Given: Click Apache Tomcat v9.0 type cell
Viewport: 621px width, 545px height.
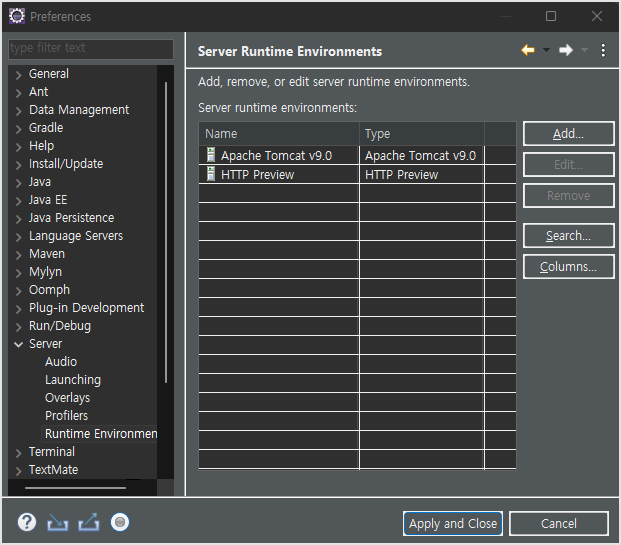Looking at the screenshot, I should pyautogui.click(x=421, y=155).
